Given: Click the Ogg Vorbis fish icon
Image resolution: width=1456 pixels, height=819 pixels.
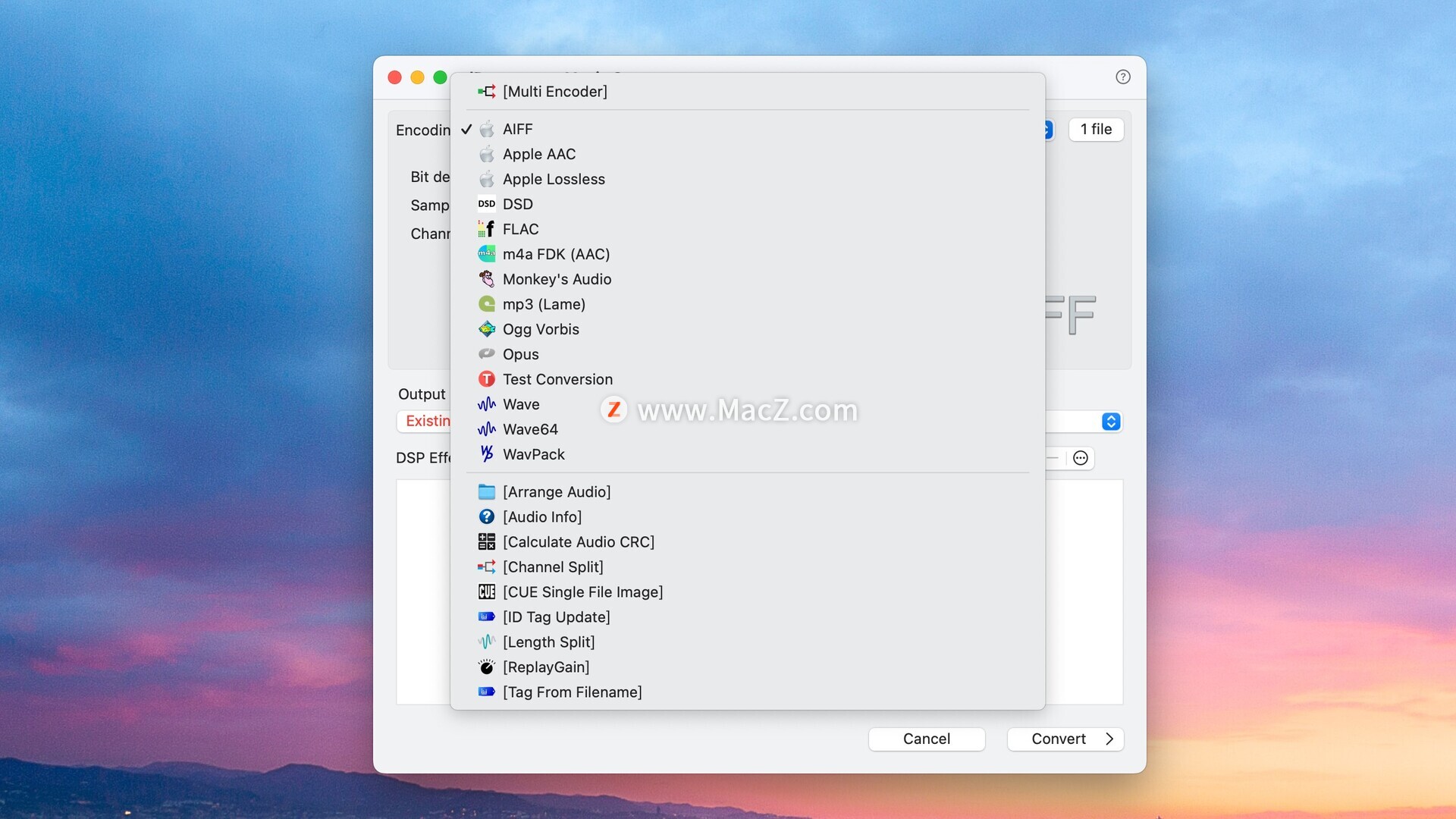Looking at the screenshot, I should (x=486, y=329).
